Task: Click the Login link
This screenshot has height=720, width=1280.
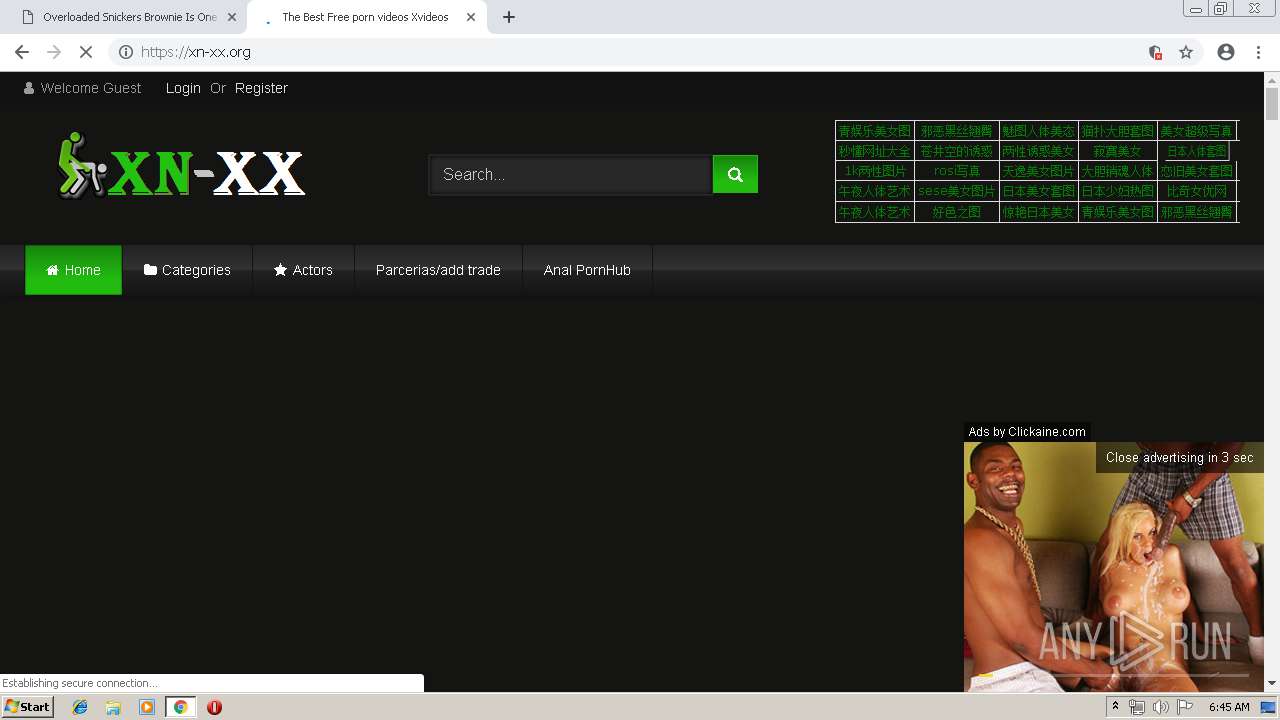Action: (x=183, y=88)
